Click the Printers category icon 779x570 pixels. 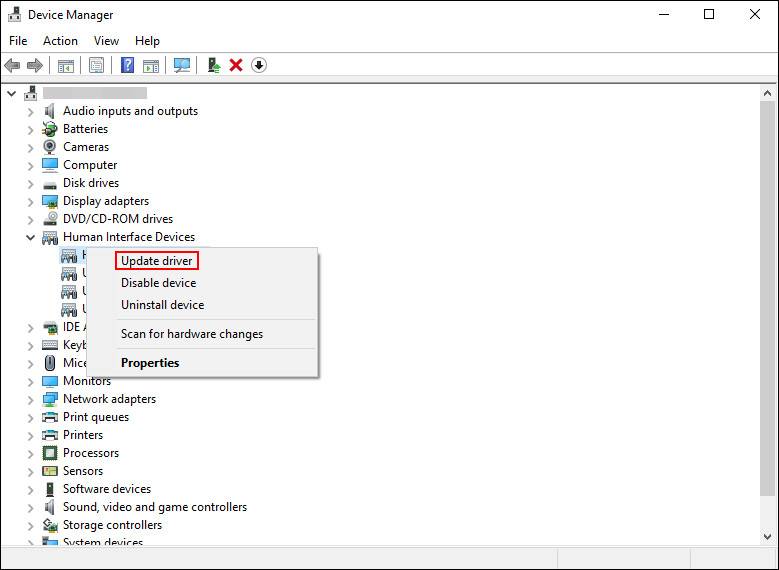(x=50, y=435)
